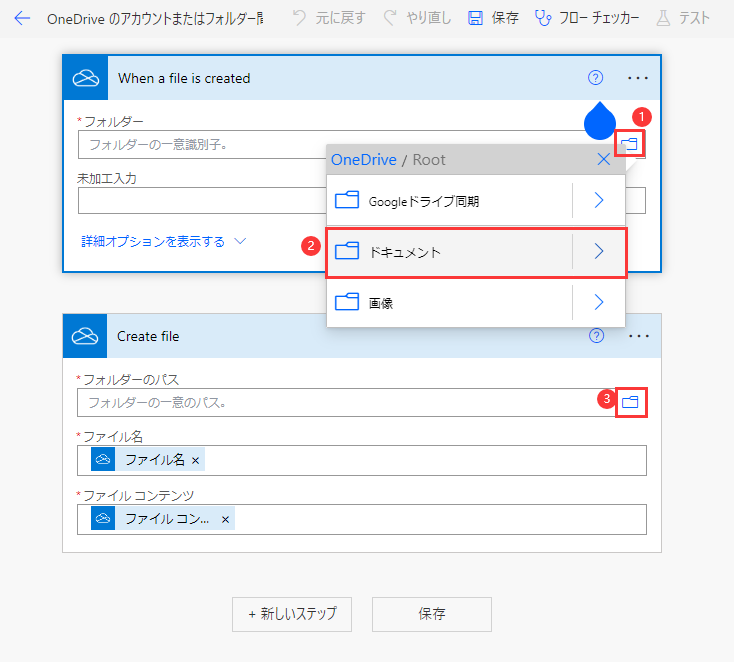Screen dimensions: 734x662
Task: Click the 画像 folder icon
Action: tap(347, 302)
